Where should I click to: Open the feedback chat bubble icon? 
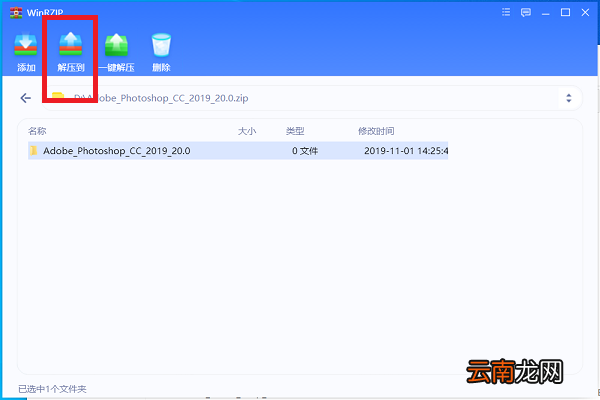point(526,13)
